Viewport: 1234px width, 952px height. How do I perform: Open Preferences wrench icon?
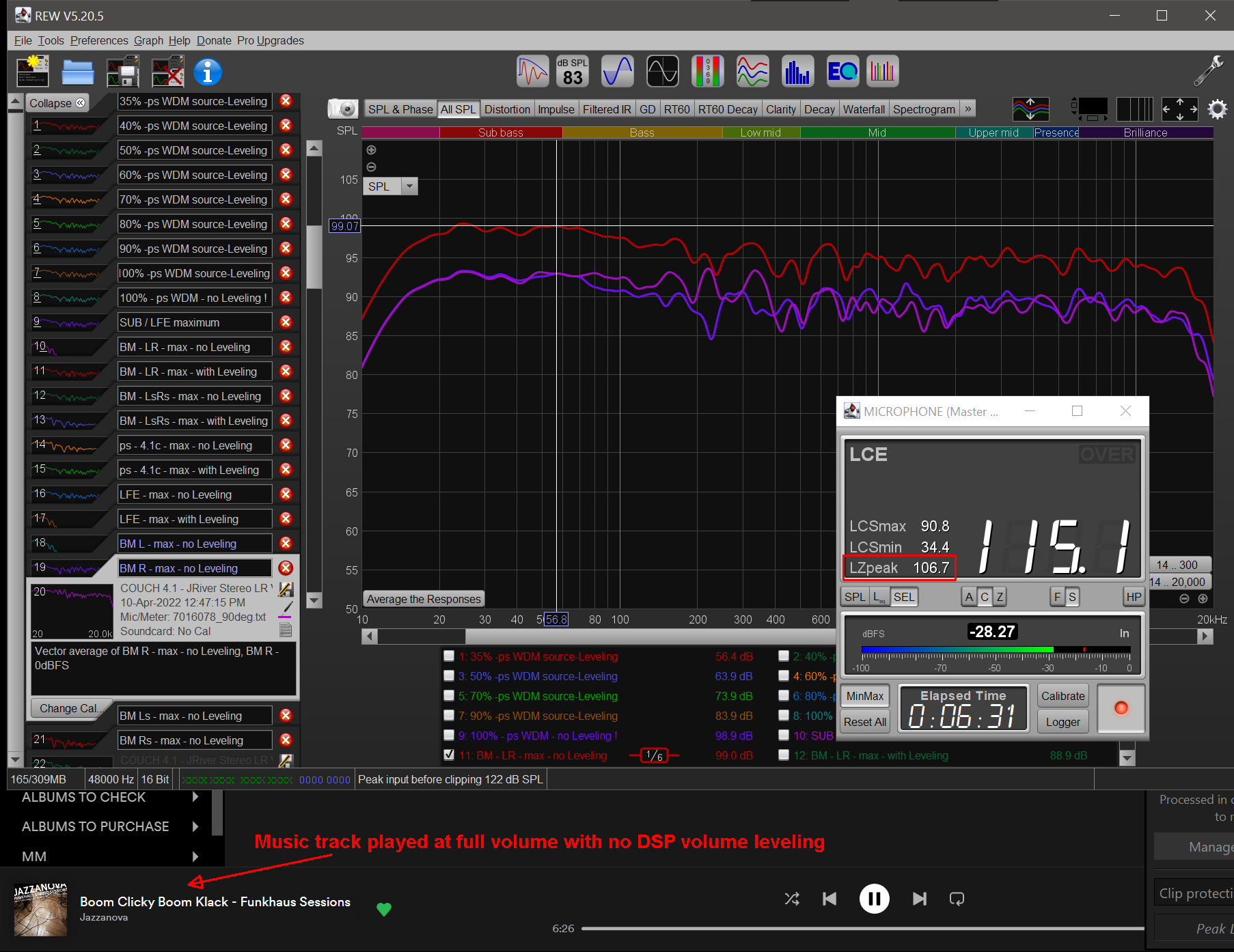1208,71
